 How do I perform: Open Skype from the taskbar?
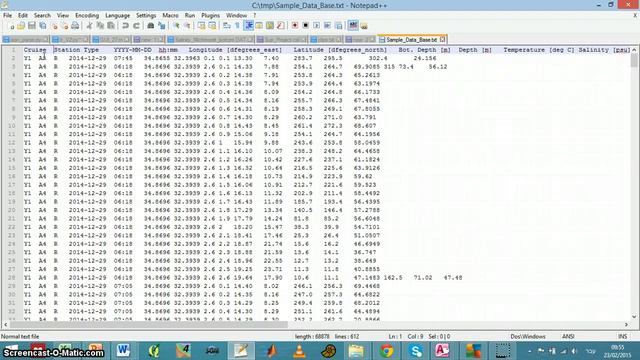(415, 351)
